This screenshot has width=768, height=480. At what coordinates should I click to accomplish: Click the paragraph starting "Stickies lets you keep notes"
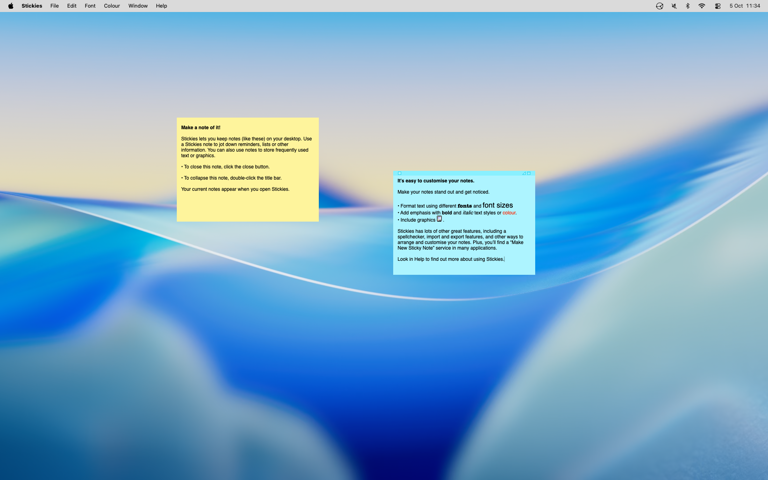(246, 147)
